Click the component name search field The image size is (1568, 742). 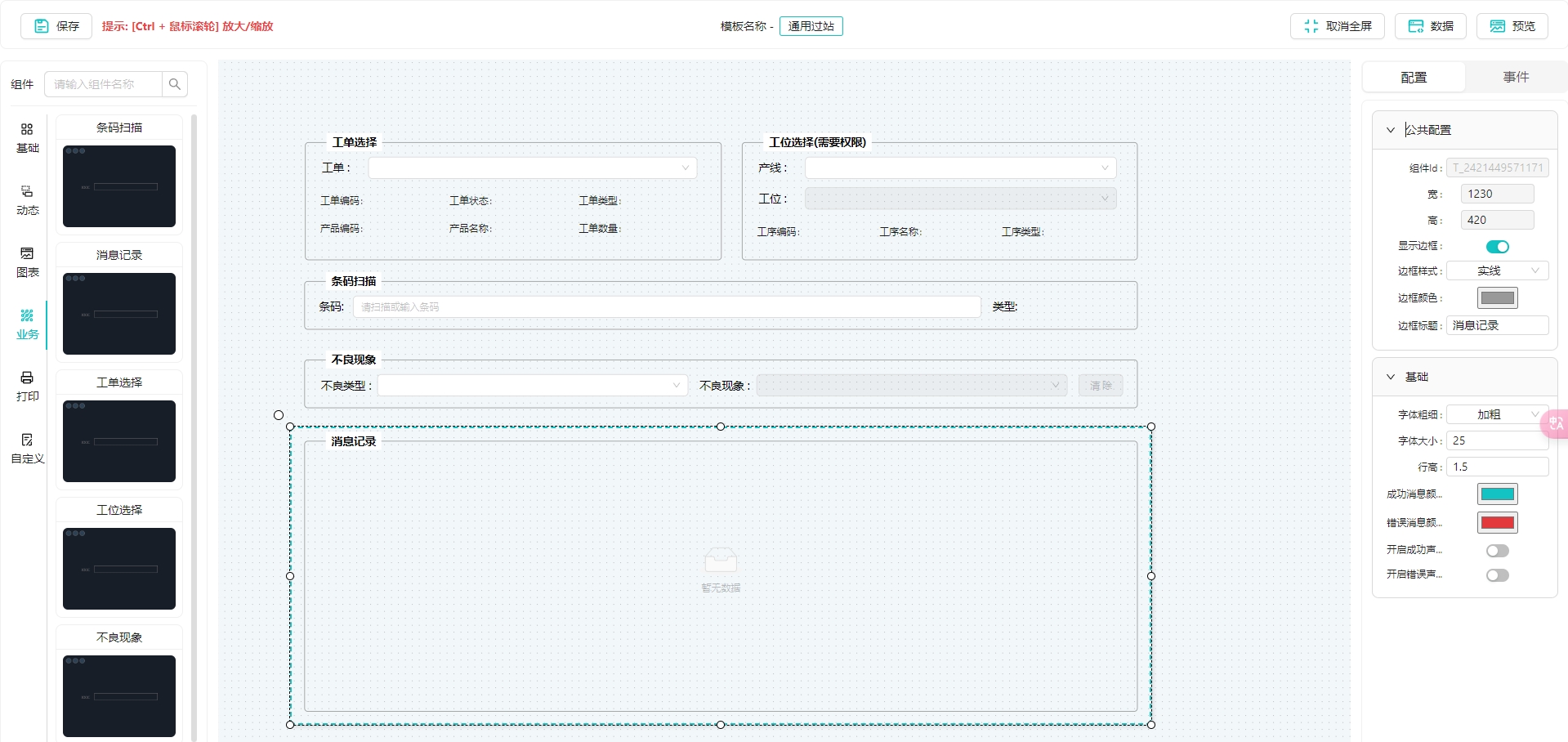pyautogui.click(x=104, y=84)
